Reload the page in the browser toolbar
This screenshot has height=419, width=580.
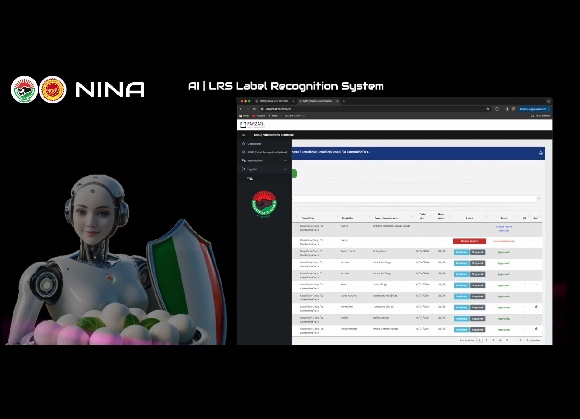click(x=254, y=109)
